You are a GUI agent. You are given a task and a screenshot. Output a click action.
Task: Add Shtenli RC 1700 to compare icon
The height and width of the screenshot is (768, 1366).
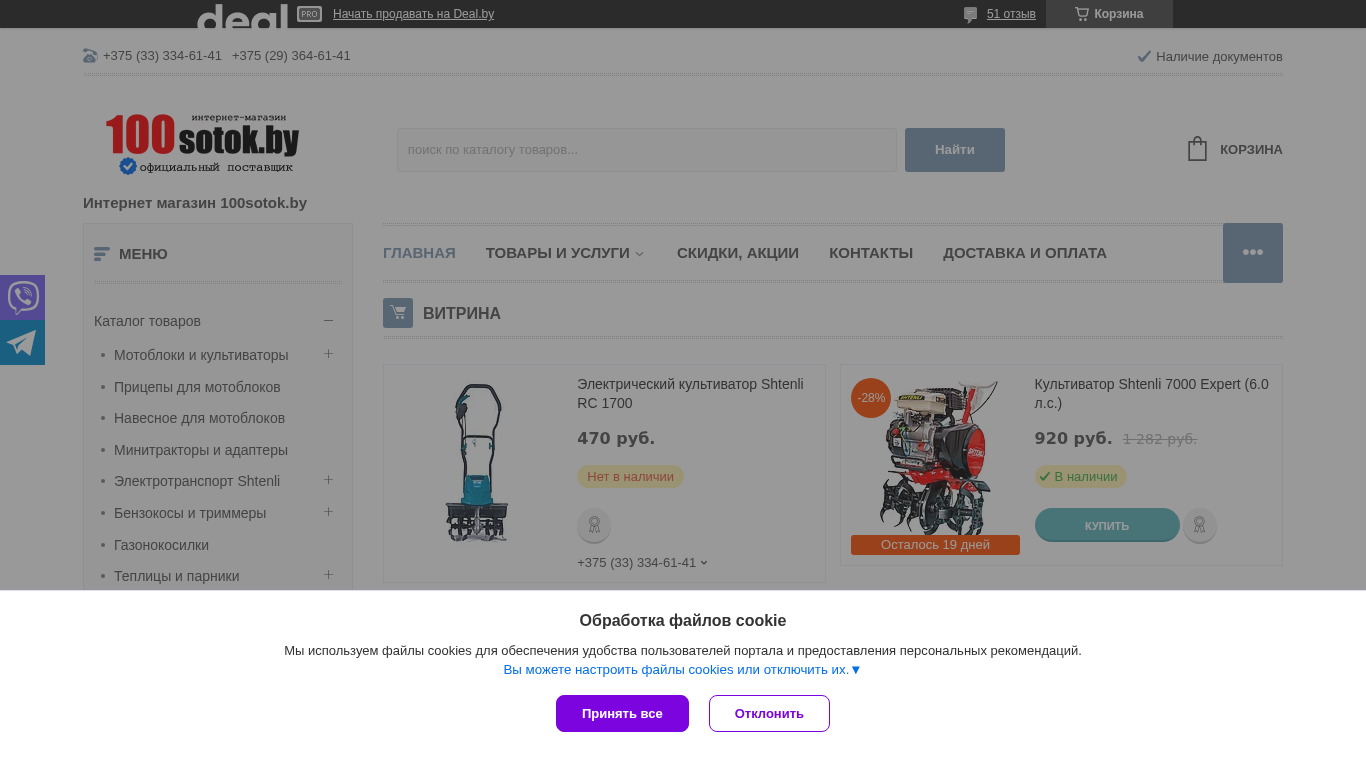(x=594, y=525)
